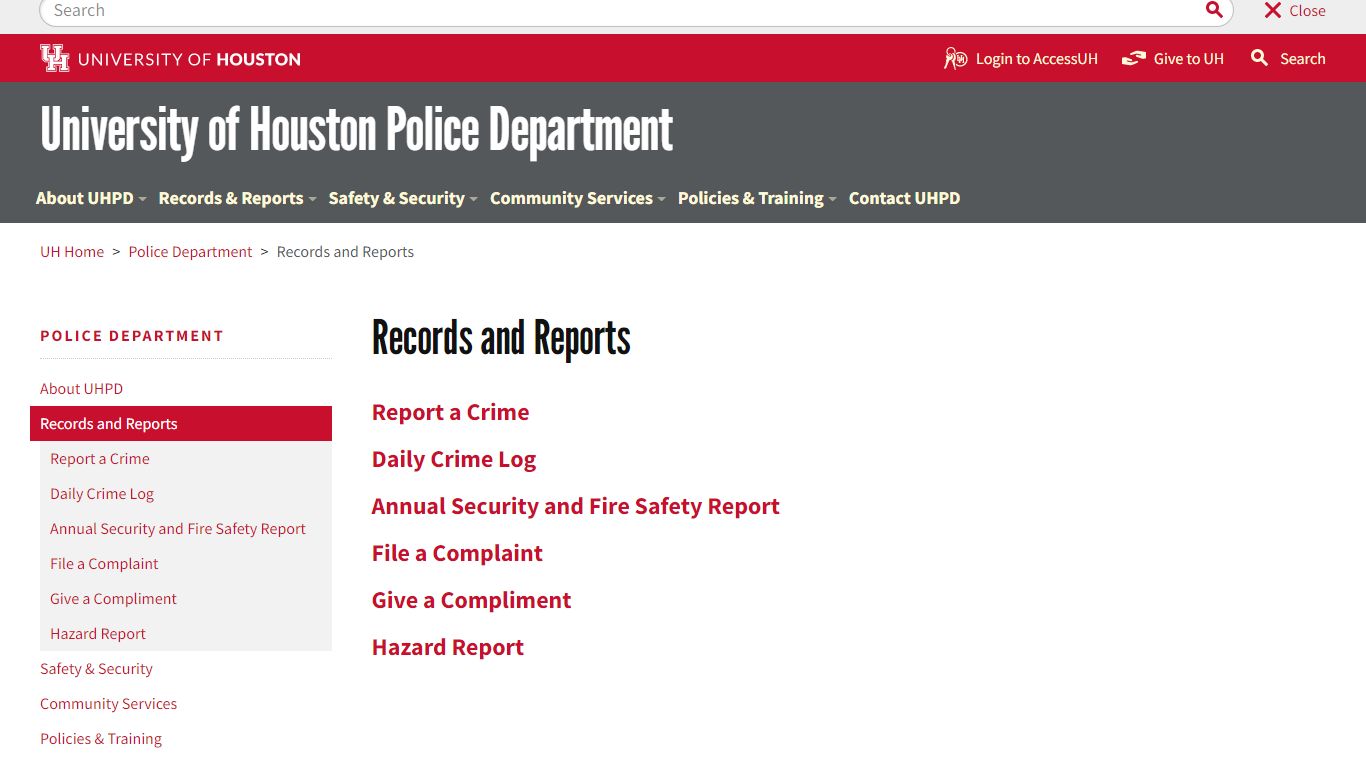Open Daily Crime Log in sidebar
The image size is (1366, 768).
tap(102, 494)
